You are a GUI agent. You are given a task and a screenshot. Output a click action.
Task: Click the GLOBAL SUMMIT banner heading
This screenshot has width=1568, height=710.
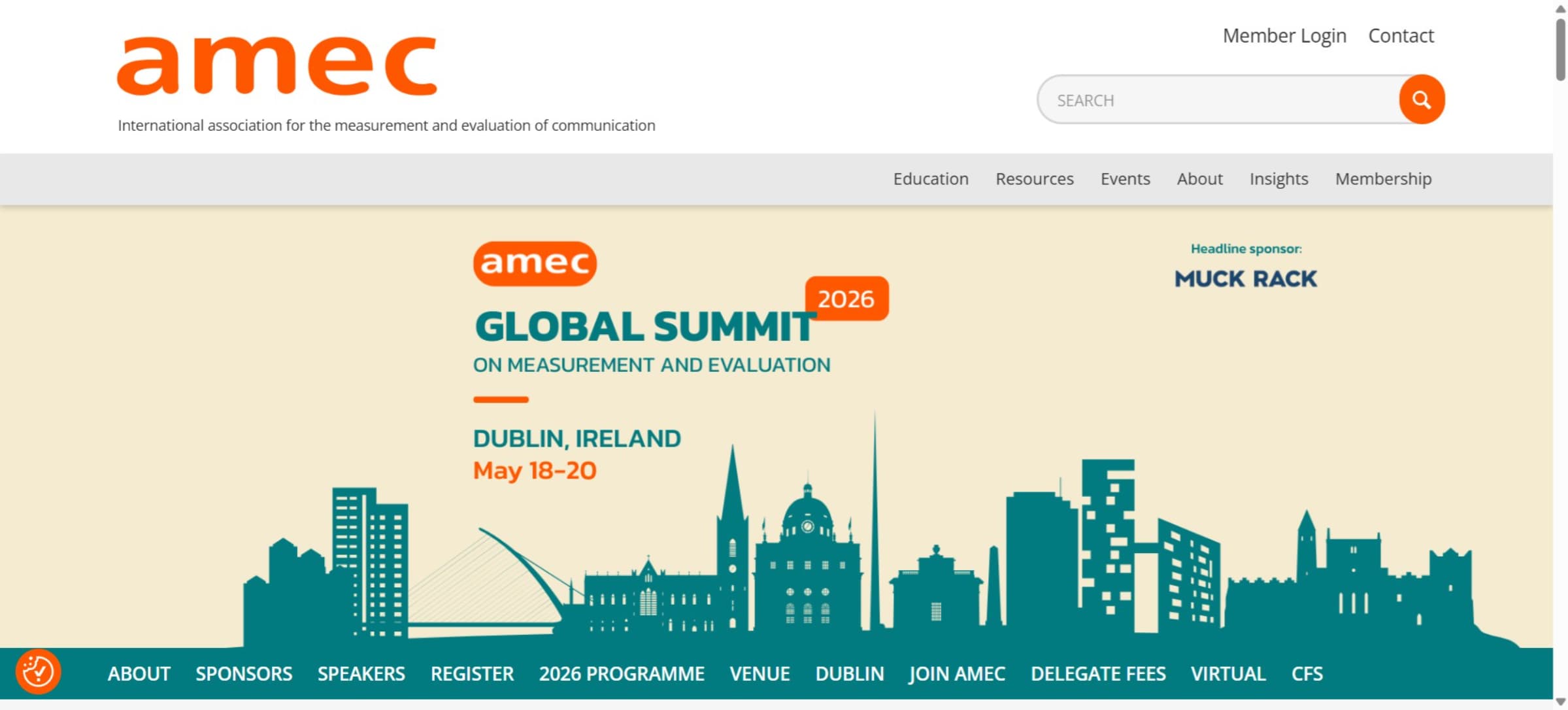645,327
